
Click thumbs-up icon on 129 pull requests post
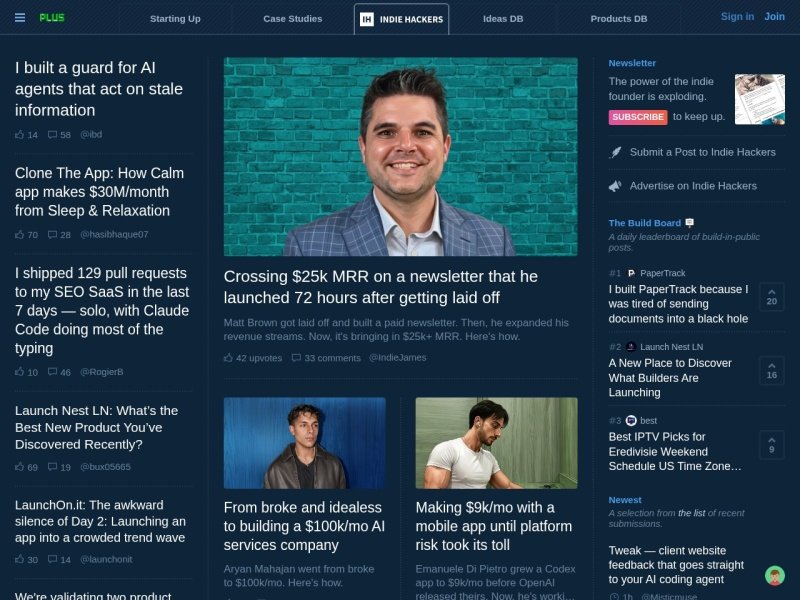tap(19, 372)
